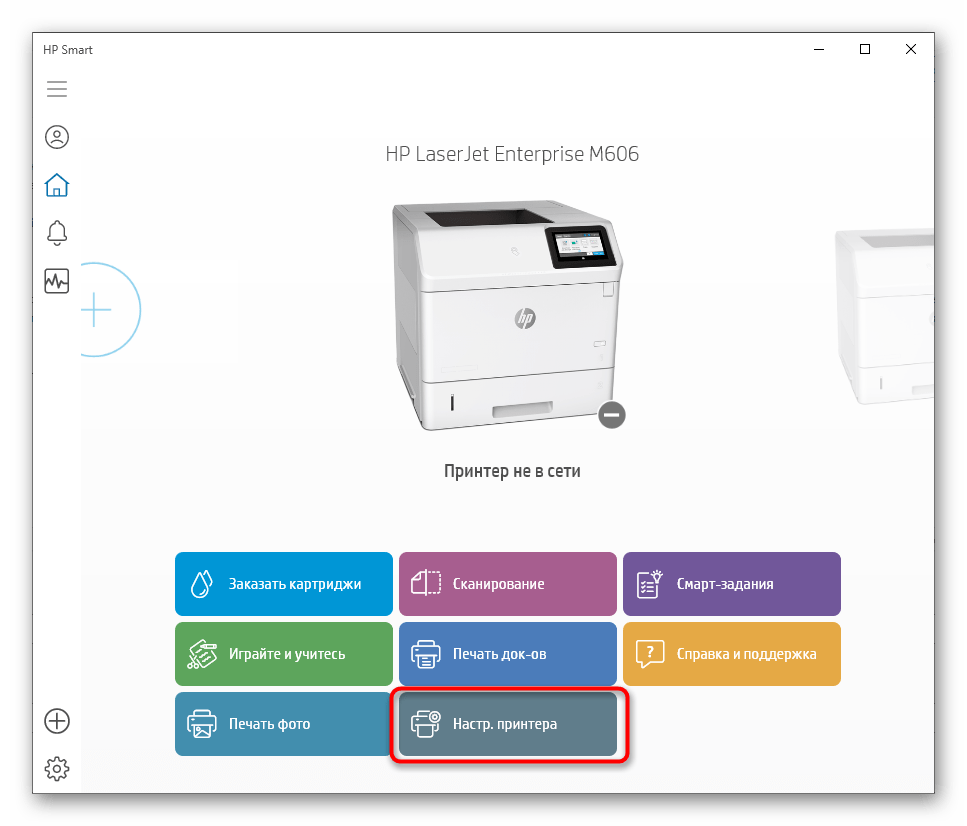Image resolution: width=967 pixels, height=826 pixels.
Task: Open the Печать док-ов tile
Action: [x=507, y=654]
